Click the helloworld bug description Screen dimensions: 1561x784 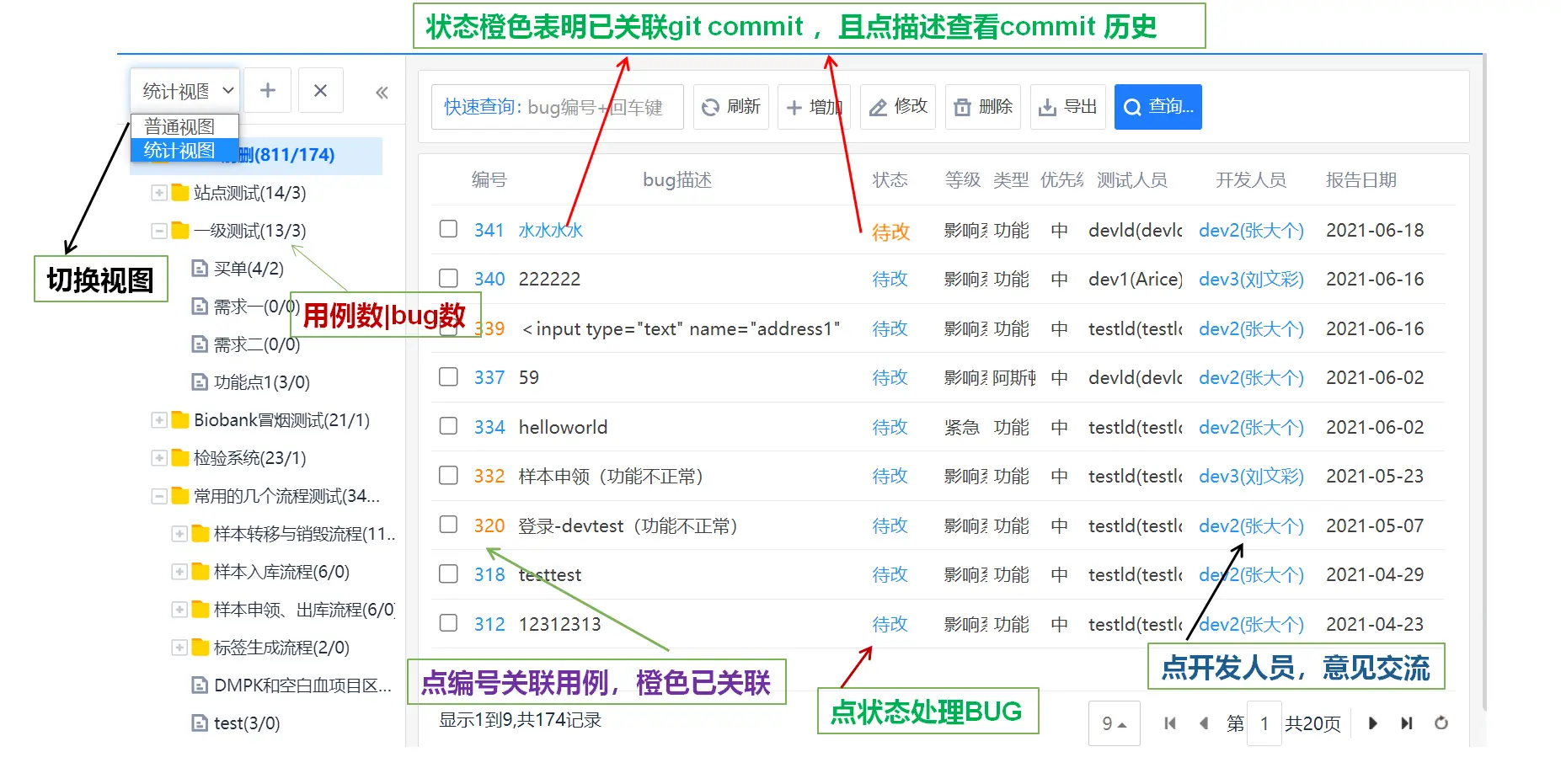click(x=563, y=427)
